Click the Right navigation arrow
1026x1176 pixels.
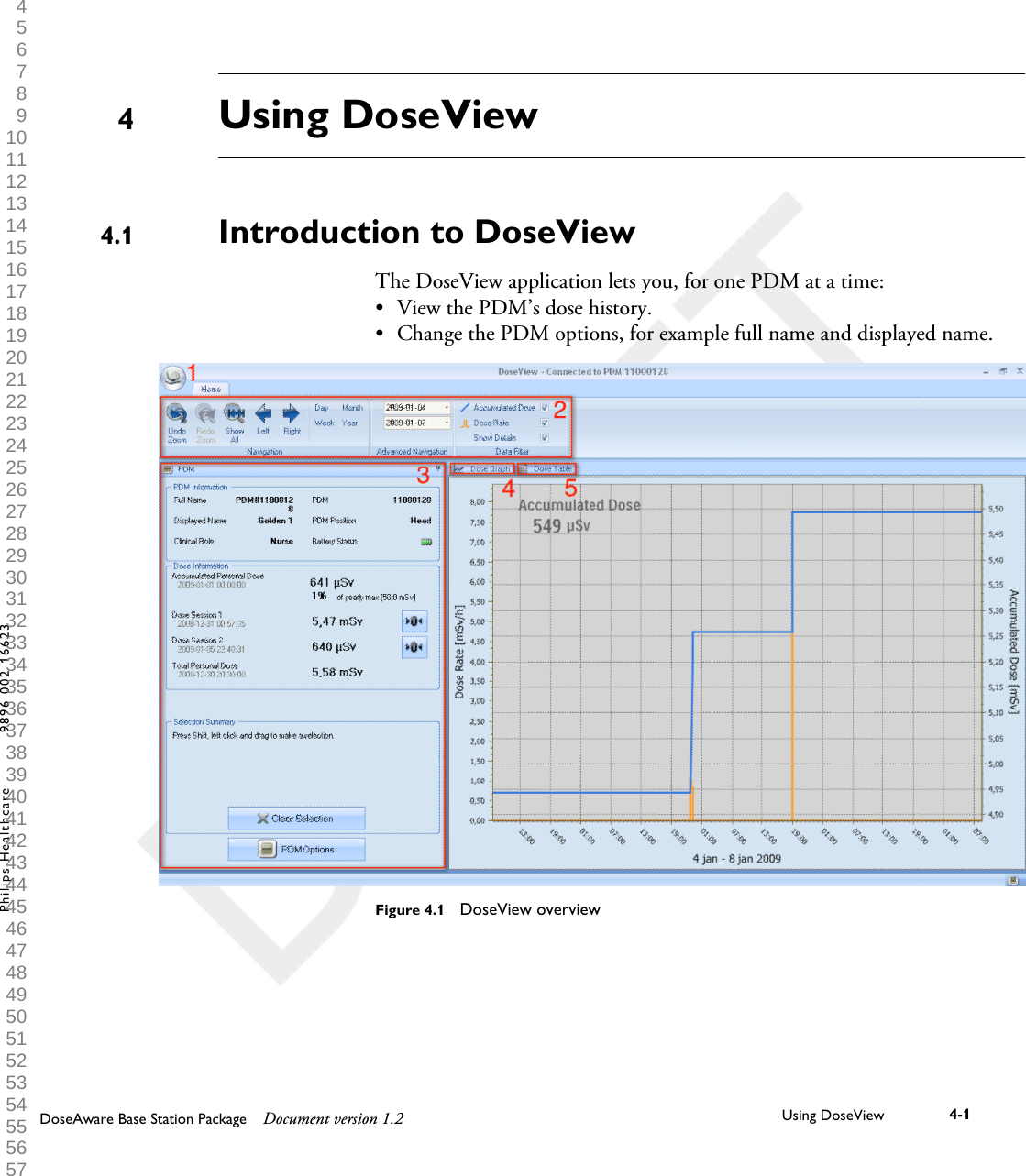click(290, 414)
